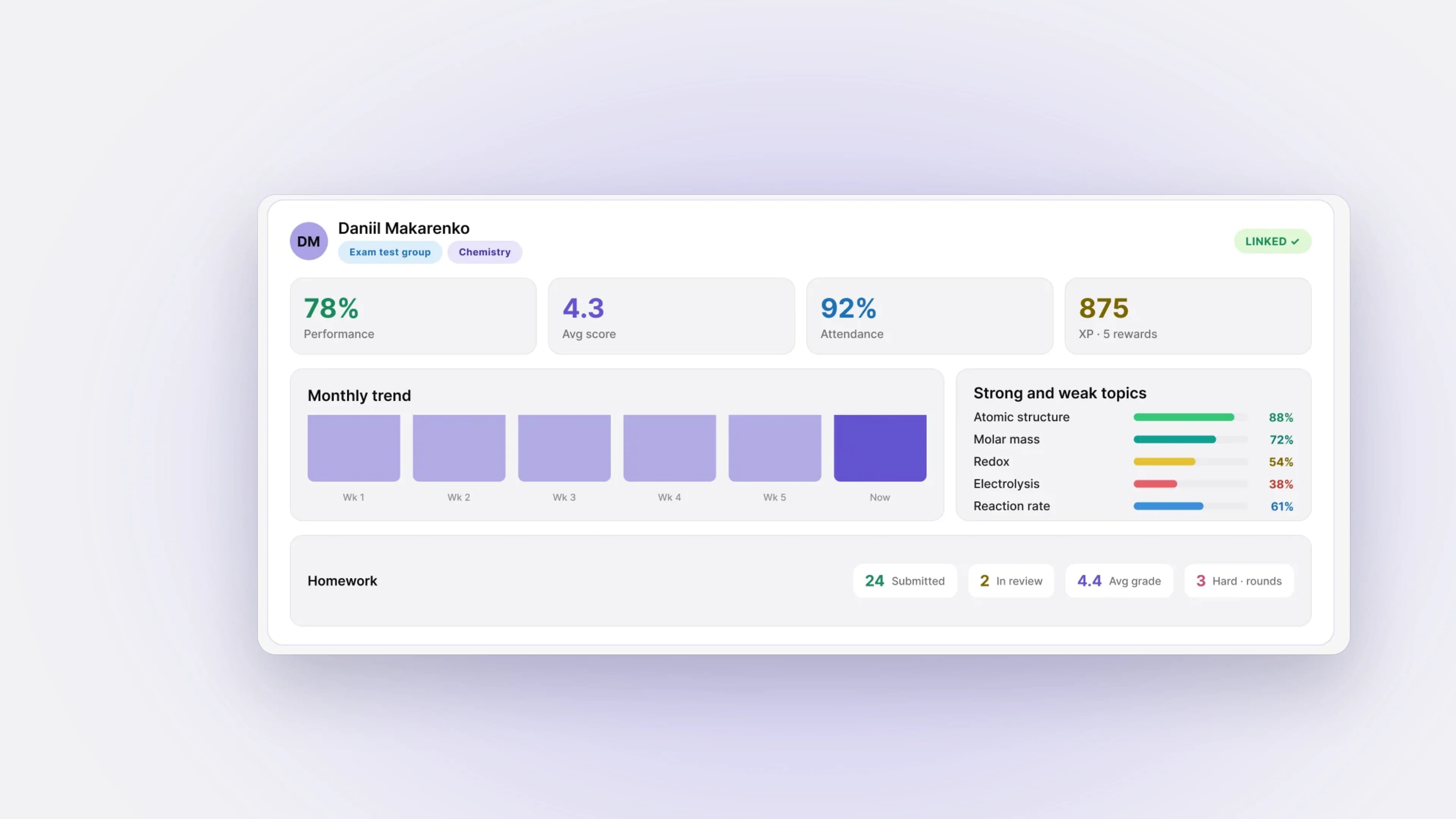Click the Wk 1 trend bar
Image resolution: width=1456 pixels, height=819 pixels.
click(x=354, y=448)
